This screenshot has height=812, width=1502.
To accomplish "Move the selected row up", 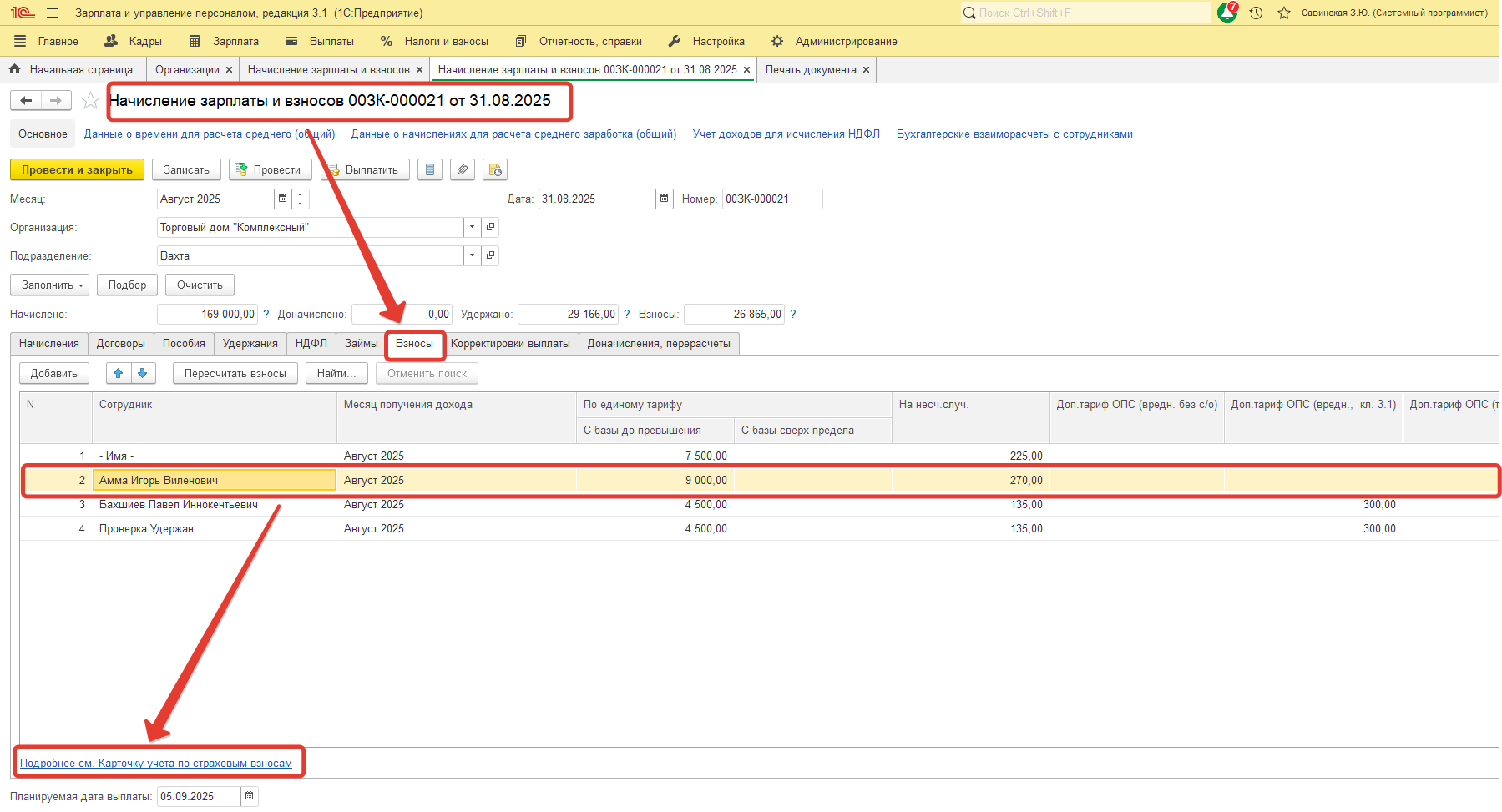I will coord(119,374).
